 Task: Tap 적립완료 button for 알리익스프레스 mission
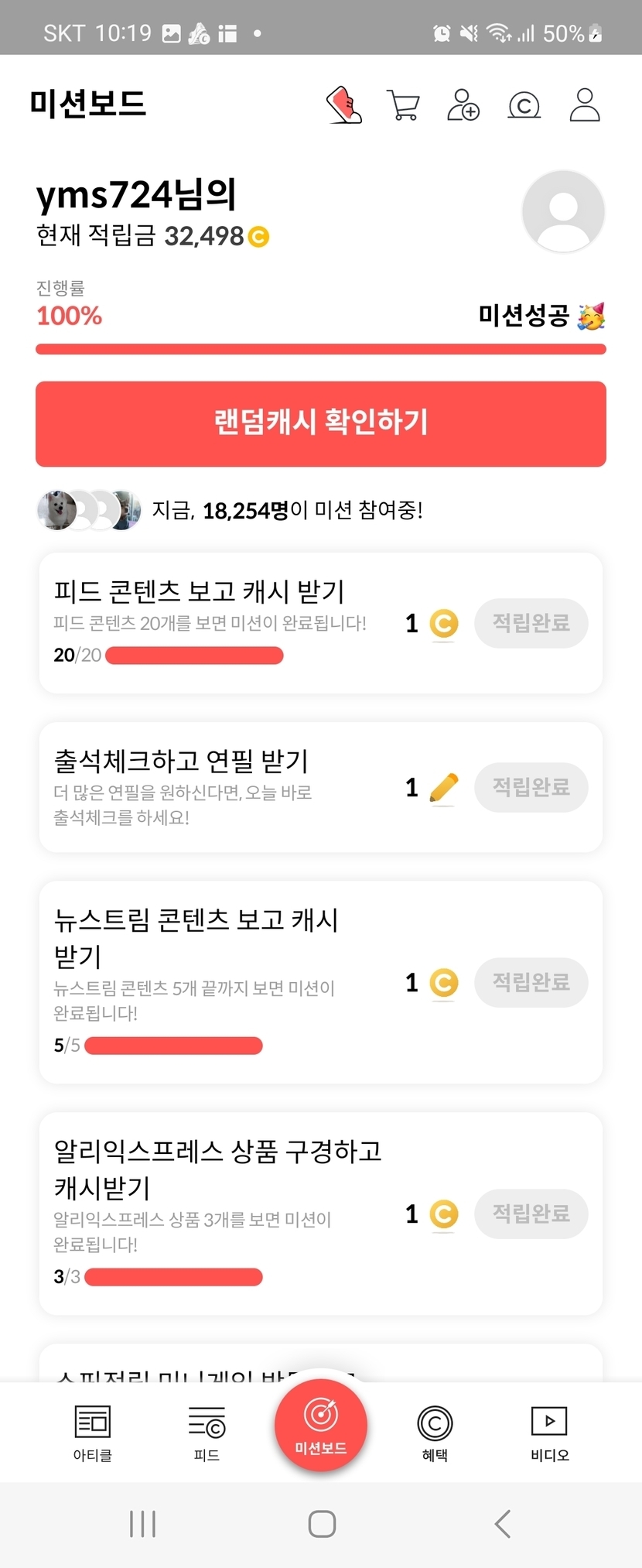coord(531,1214)
